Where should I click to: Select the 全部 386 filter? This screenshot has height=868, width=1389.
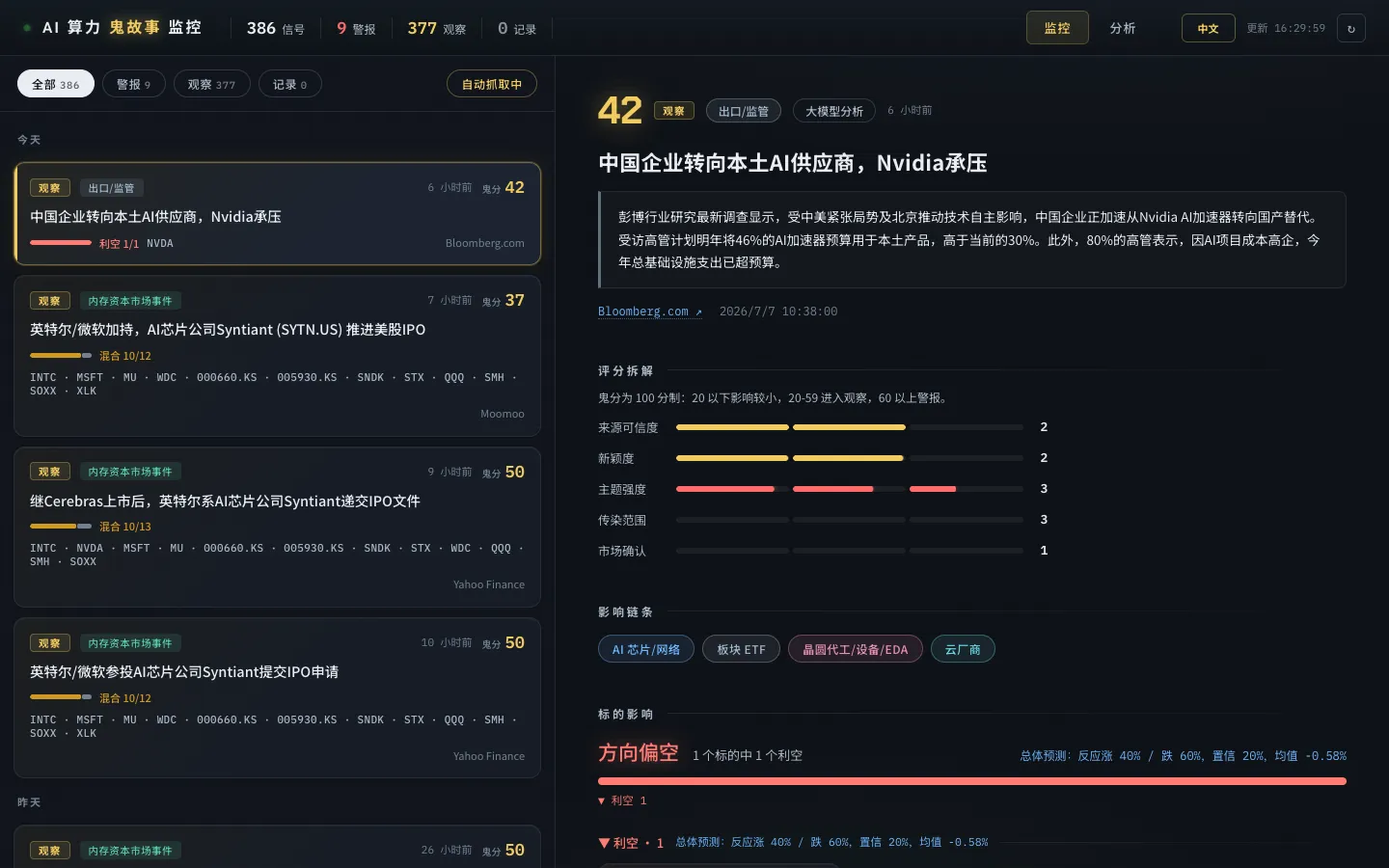(56, 84)
